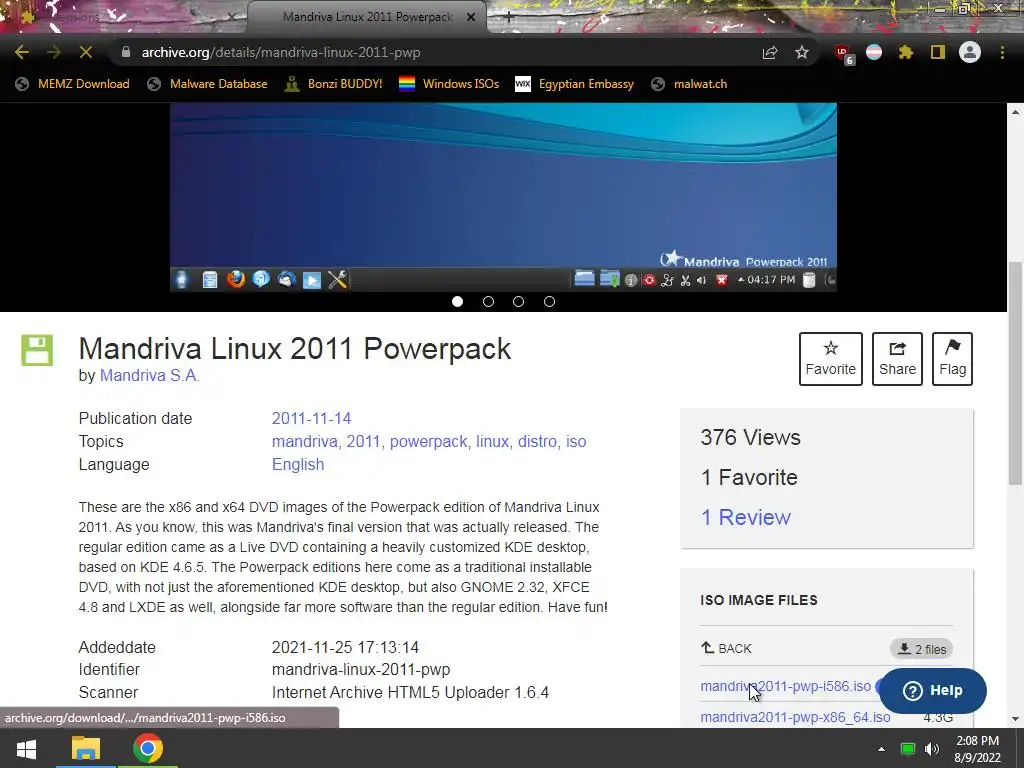Open the striped flag extension icon
Screen dimensions: 1024x768
(x=874, y=52)
